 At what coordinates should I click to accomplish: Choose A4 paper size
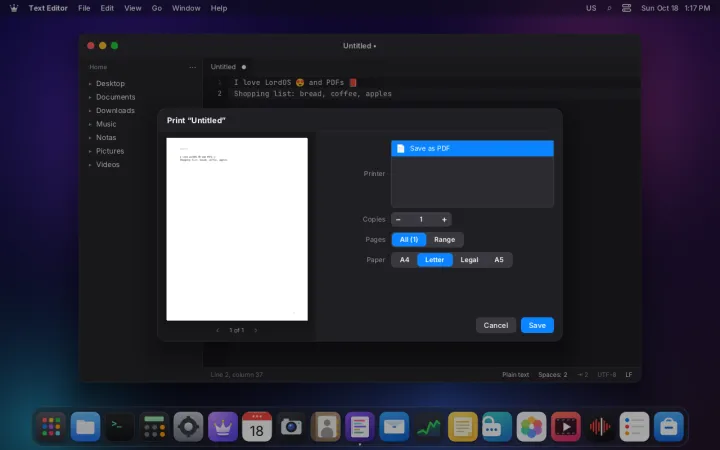click(x=404, y=259)
